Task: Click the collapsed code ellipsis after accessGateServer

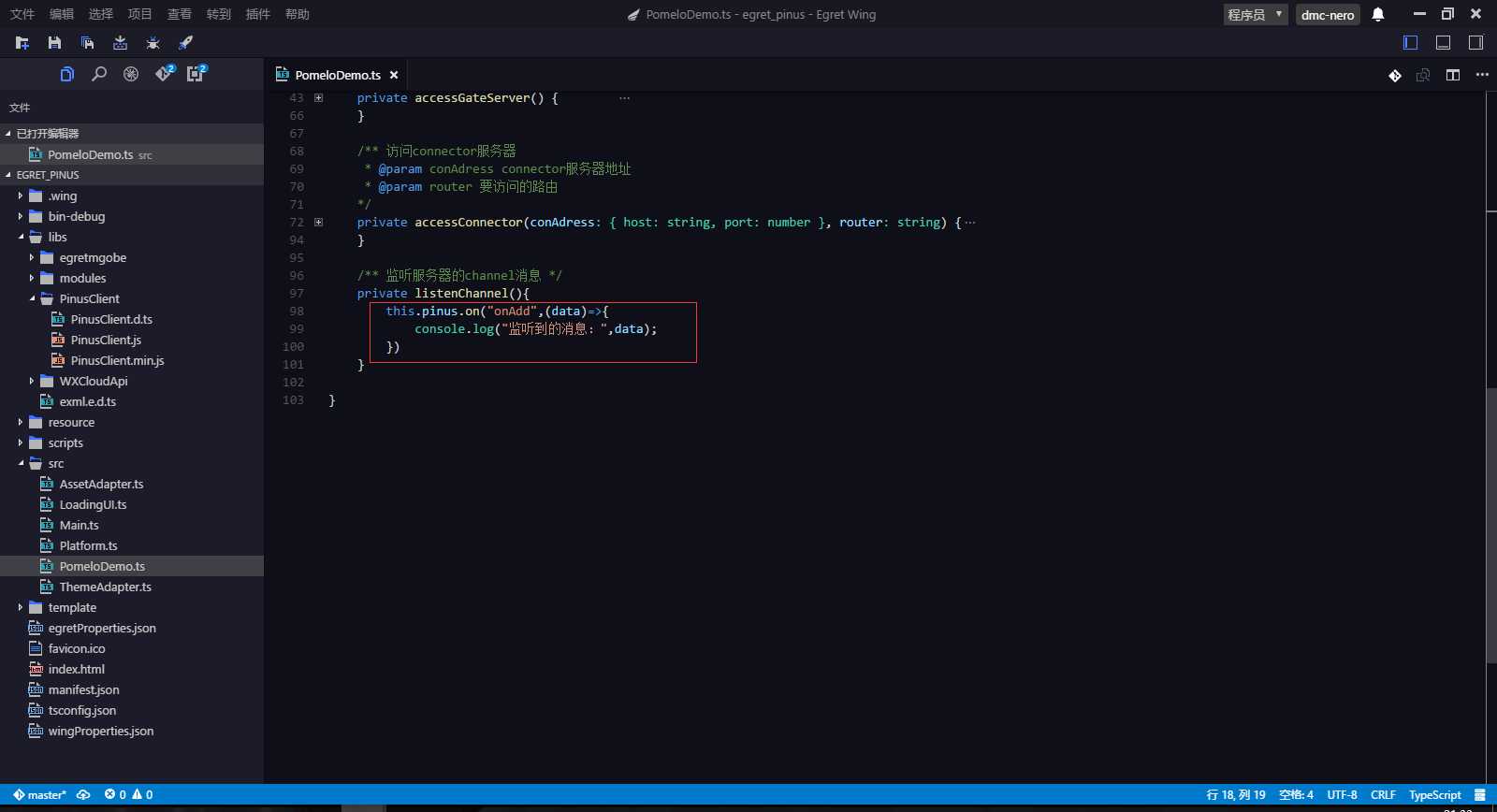Action: tap(624, 97)
